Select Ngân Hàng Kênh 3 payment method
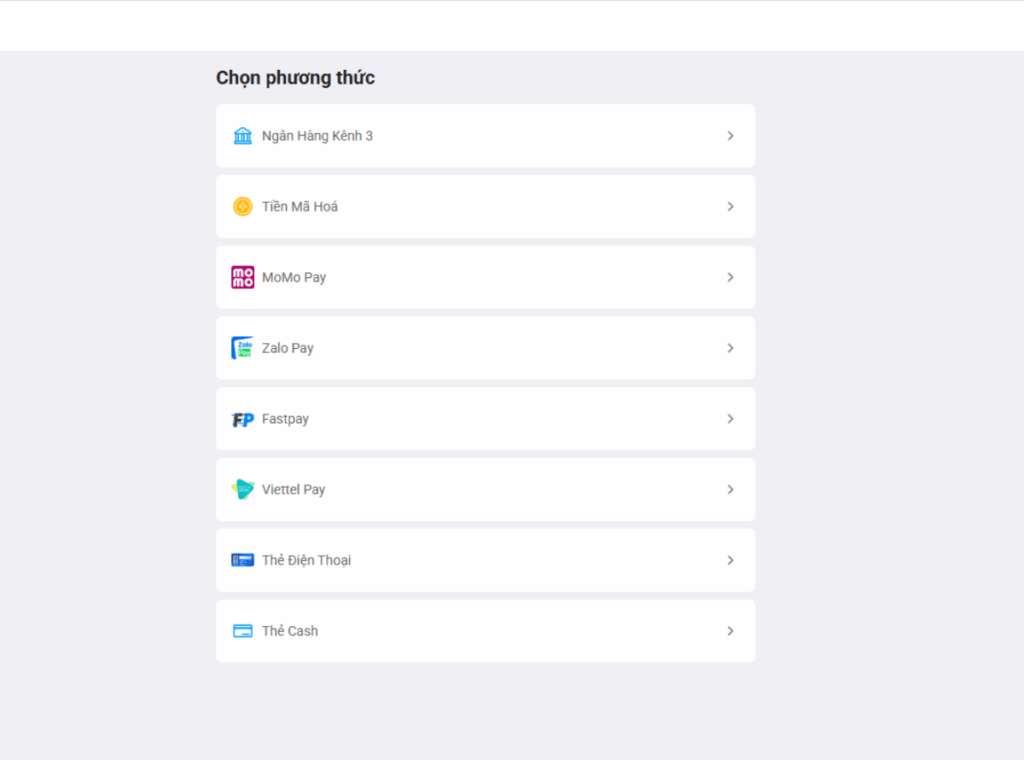Screen dimensions: 1024x760 pos(485,136)
